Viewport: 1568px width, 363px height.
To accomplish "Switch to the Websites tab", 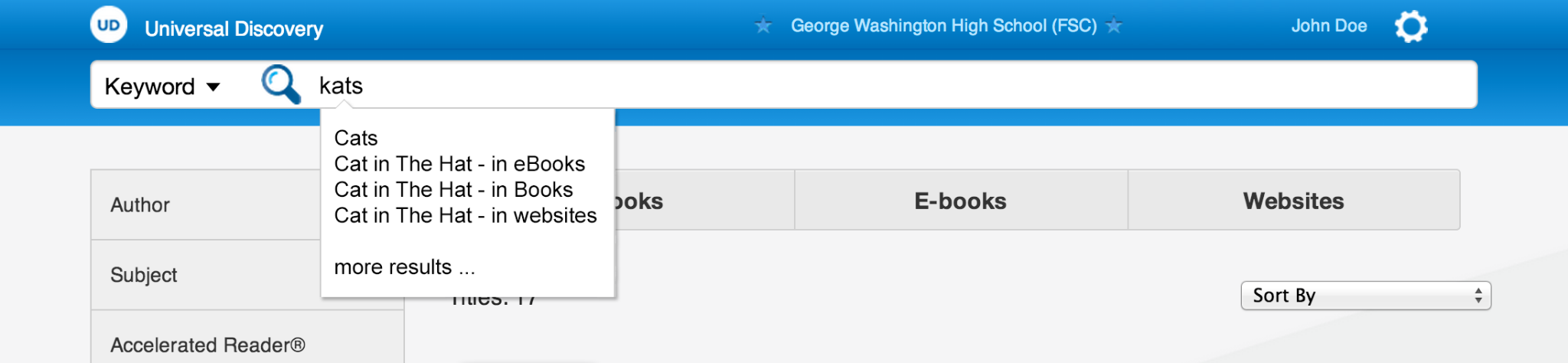I will click(x=1294, y=200).
